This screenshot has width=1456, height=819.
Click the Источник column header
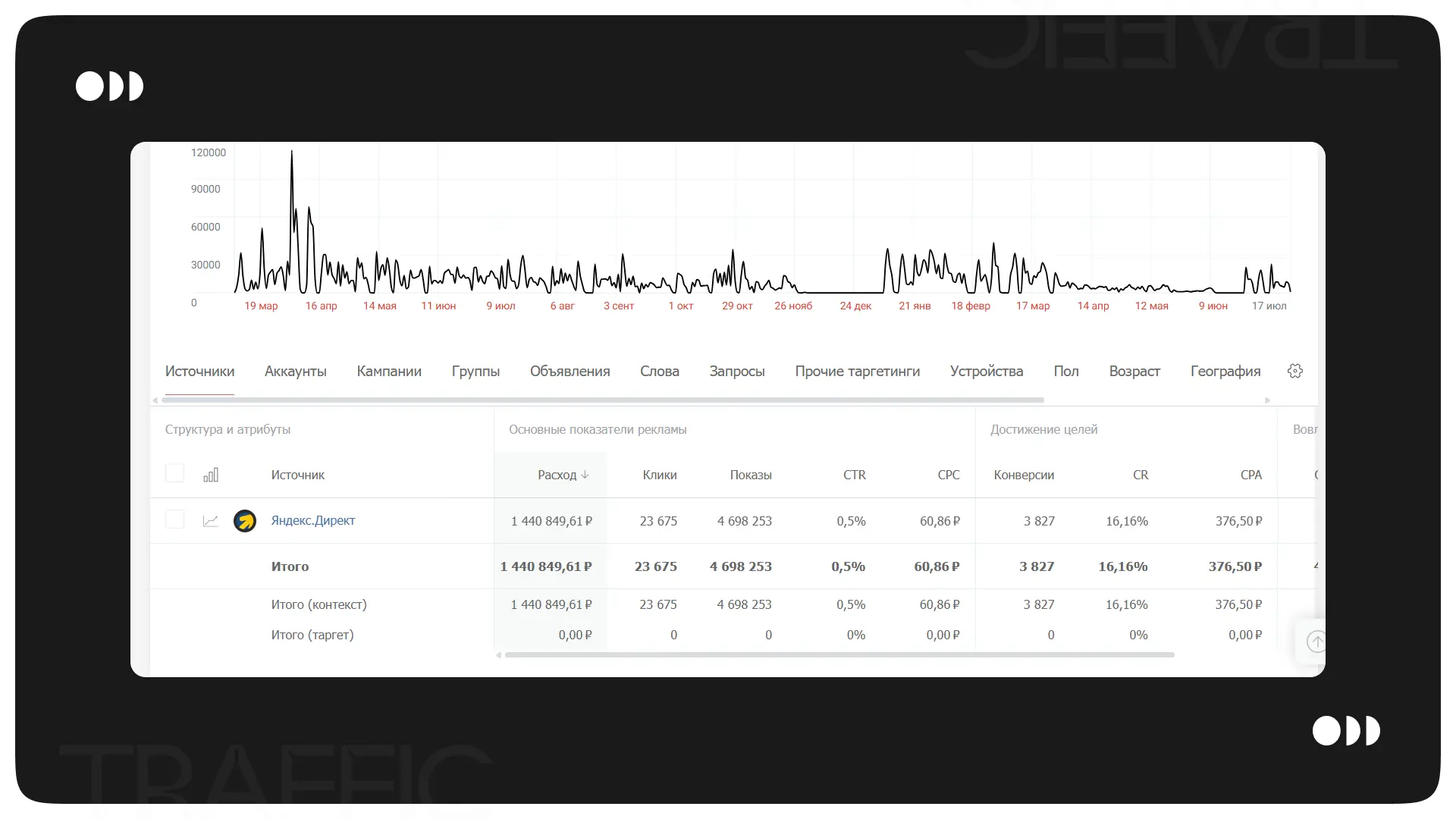point(297,475)
